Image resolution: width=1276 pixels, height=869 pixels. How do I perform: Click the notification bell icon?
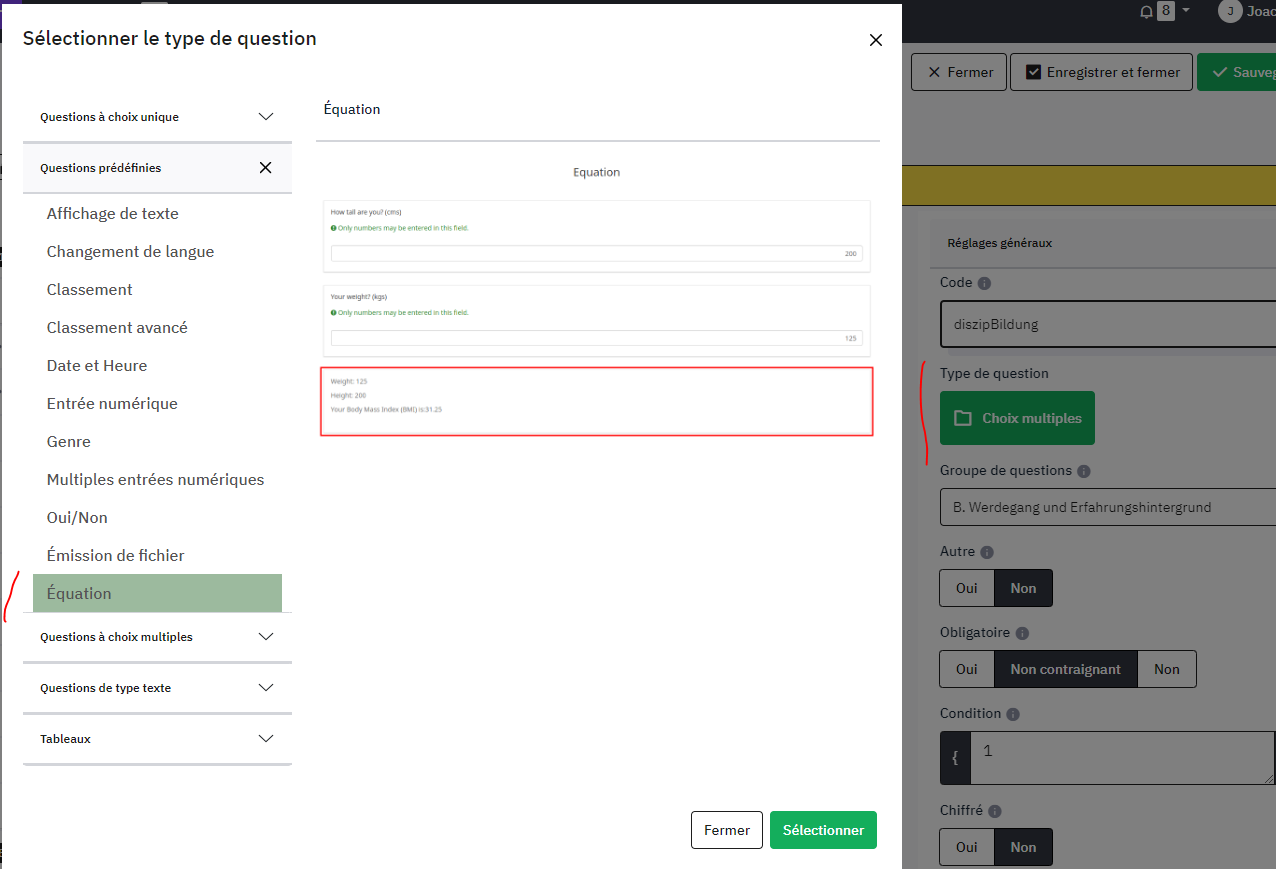click(1146, 12)
